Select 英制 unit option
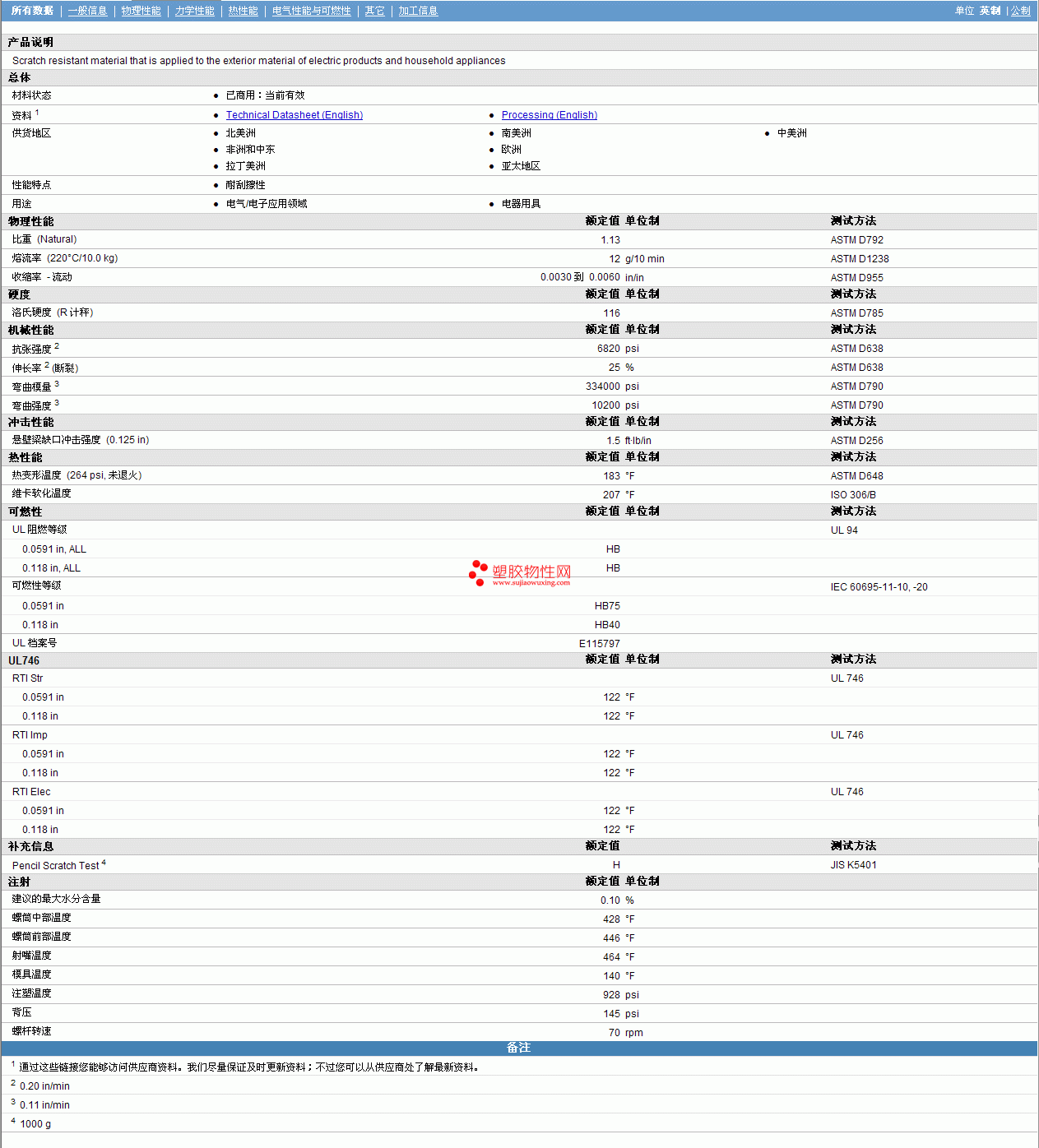 (x=990, y=11)
